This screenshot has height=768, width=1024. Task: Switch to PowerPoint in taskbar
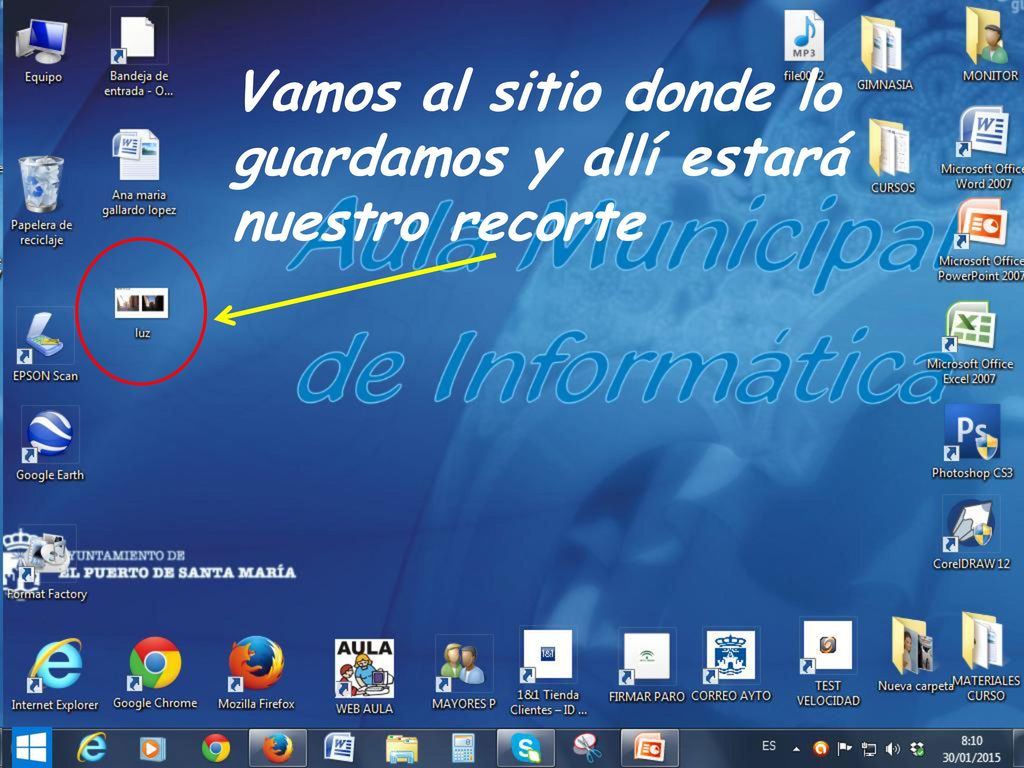coord(650,748)
